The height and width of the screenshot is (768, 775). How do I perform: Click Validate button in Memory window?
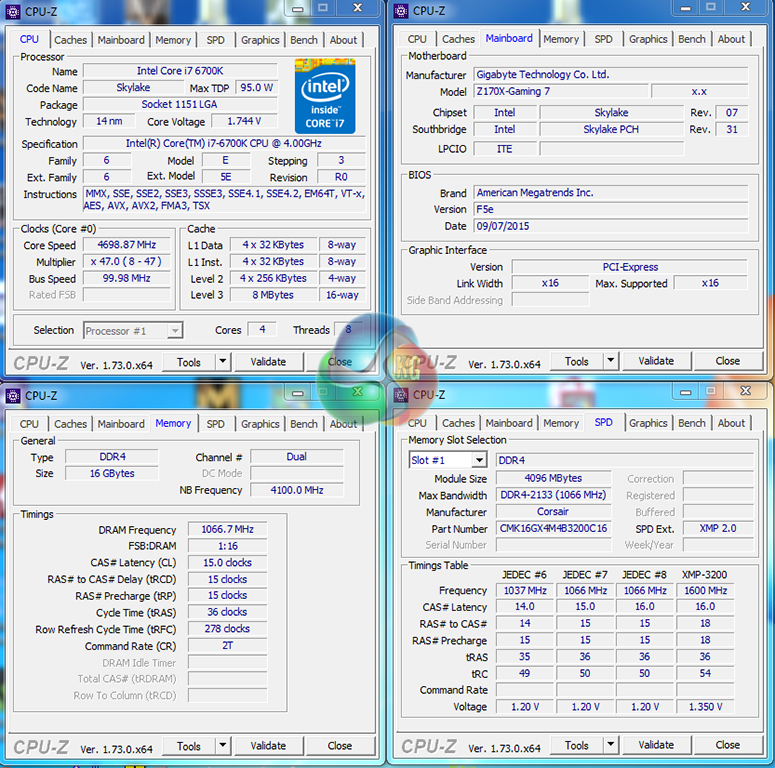(x=268, y=746)
